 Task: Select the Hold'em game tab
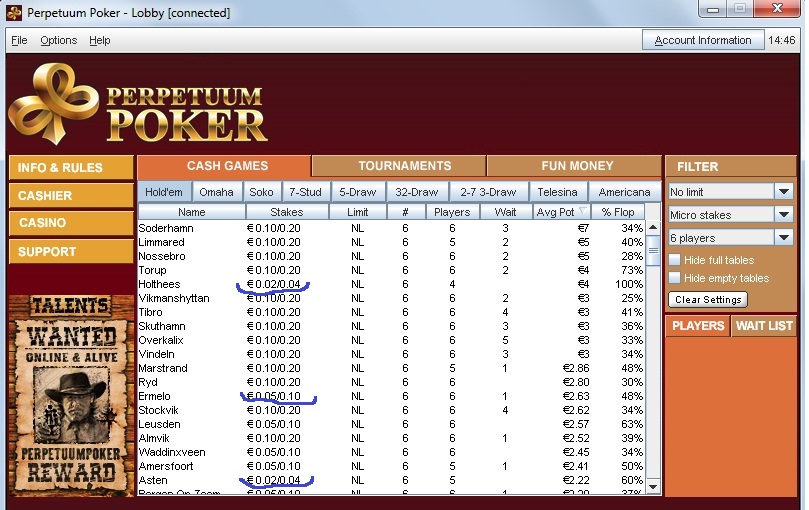pos(164,192)
